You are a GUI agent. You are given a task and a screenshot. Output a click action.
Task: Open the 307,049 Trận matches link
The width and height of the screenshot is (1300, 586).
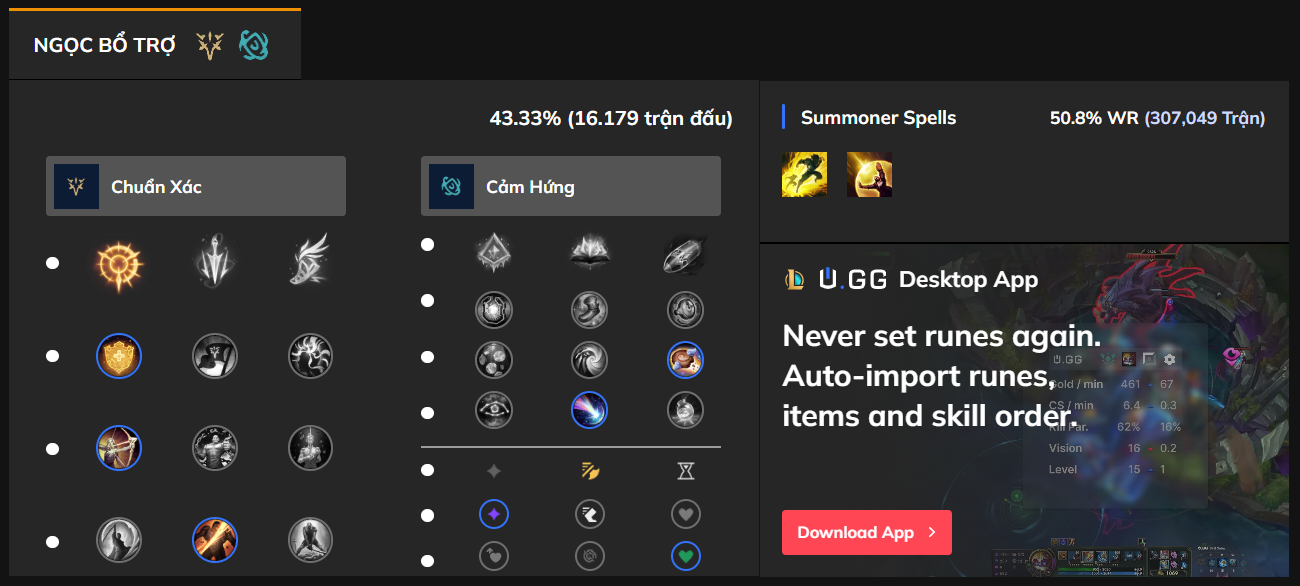tap(1204, 118)
